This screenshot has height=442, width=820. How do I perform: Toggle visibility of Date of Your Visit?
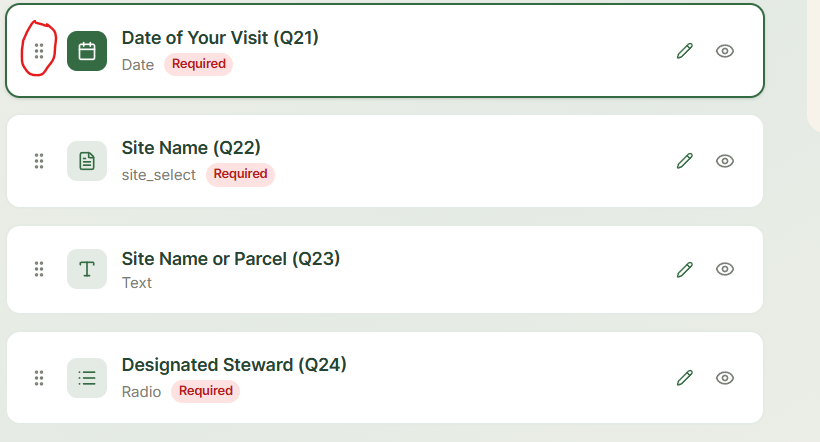(x=726, y=51)
